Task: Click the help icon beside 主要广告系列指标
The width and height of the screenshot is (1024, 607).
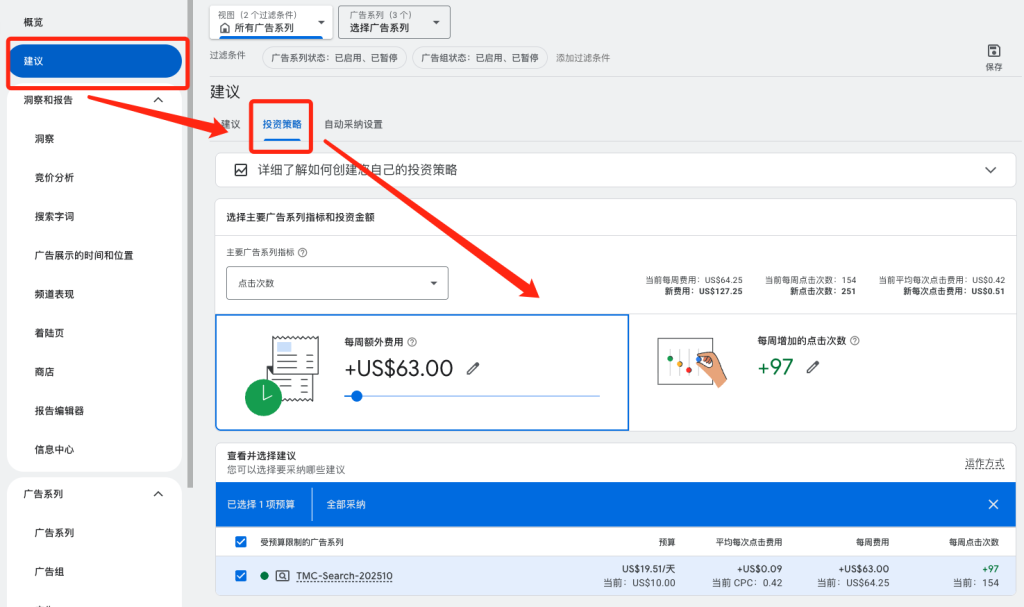Action: click(302, 252)
